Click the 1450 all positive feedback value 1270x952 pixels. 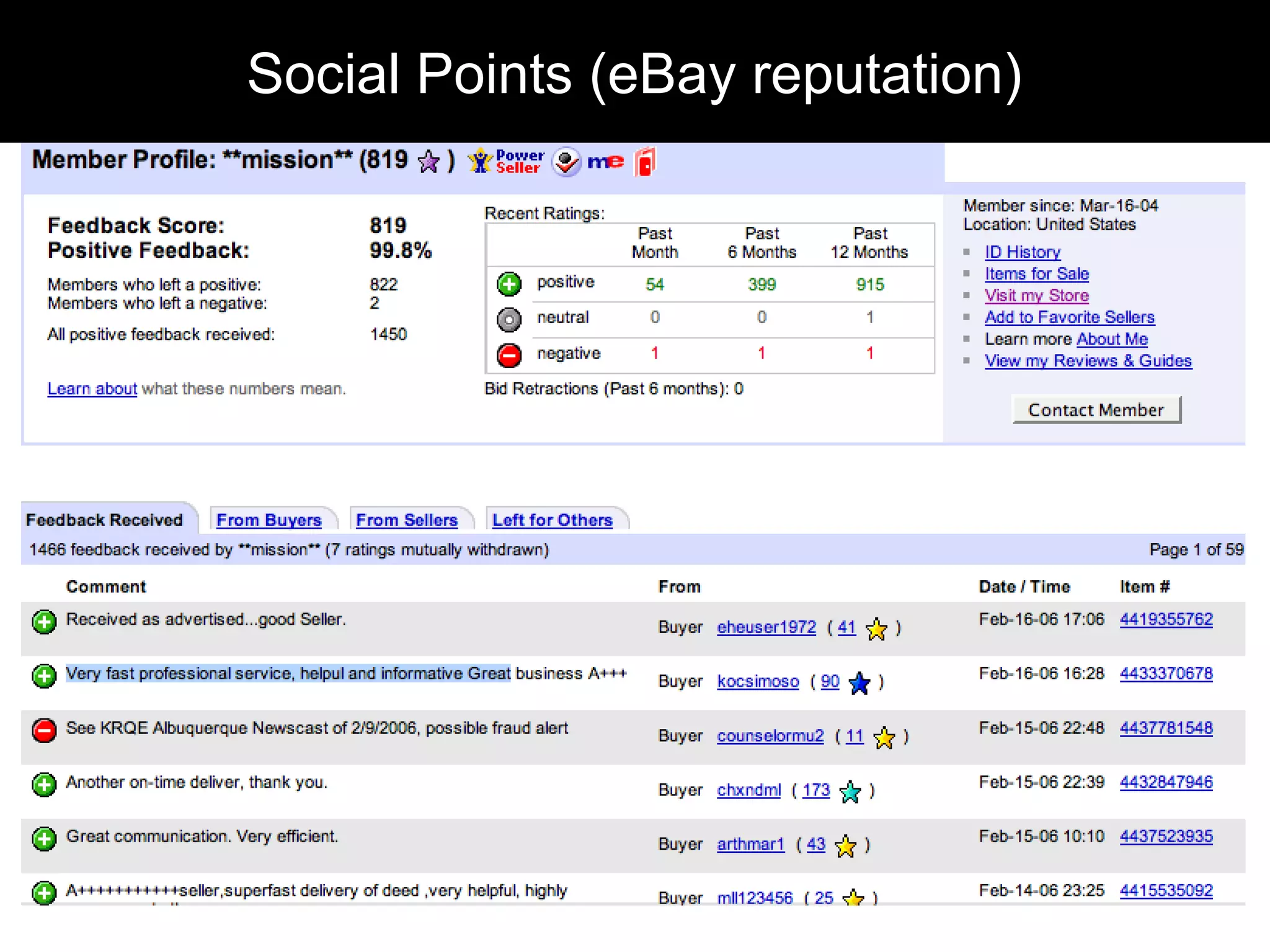click(388, 335)
